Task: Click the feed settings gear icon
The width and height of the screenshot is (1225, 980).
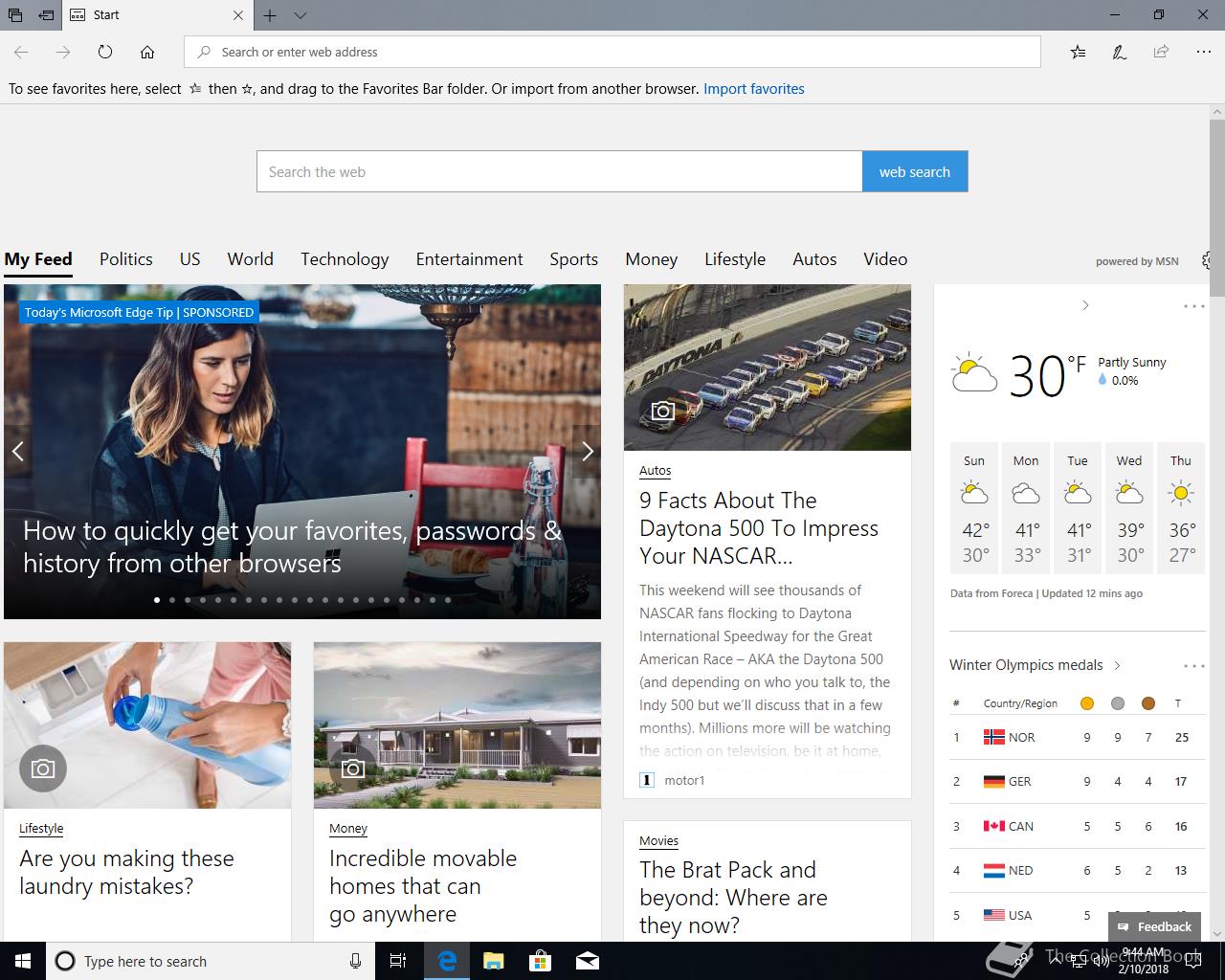Action: (x=1207, y=260)
